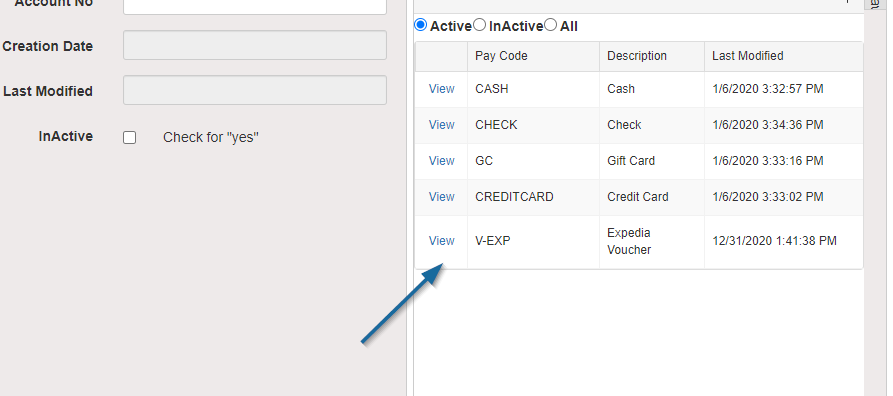Click the GC pay code cell
The width and height of the screenshot is (893, 396).
533,161
